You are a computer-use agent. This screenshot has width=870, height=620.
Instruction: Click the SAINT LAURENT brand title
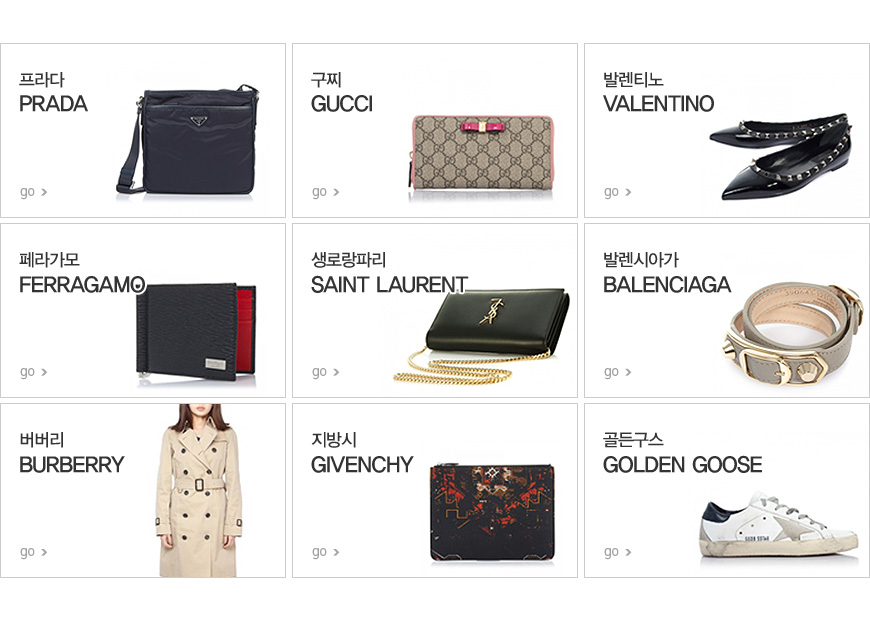390,285
